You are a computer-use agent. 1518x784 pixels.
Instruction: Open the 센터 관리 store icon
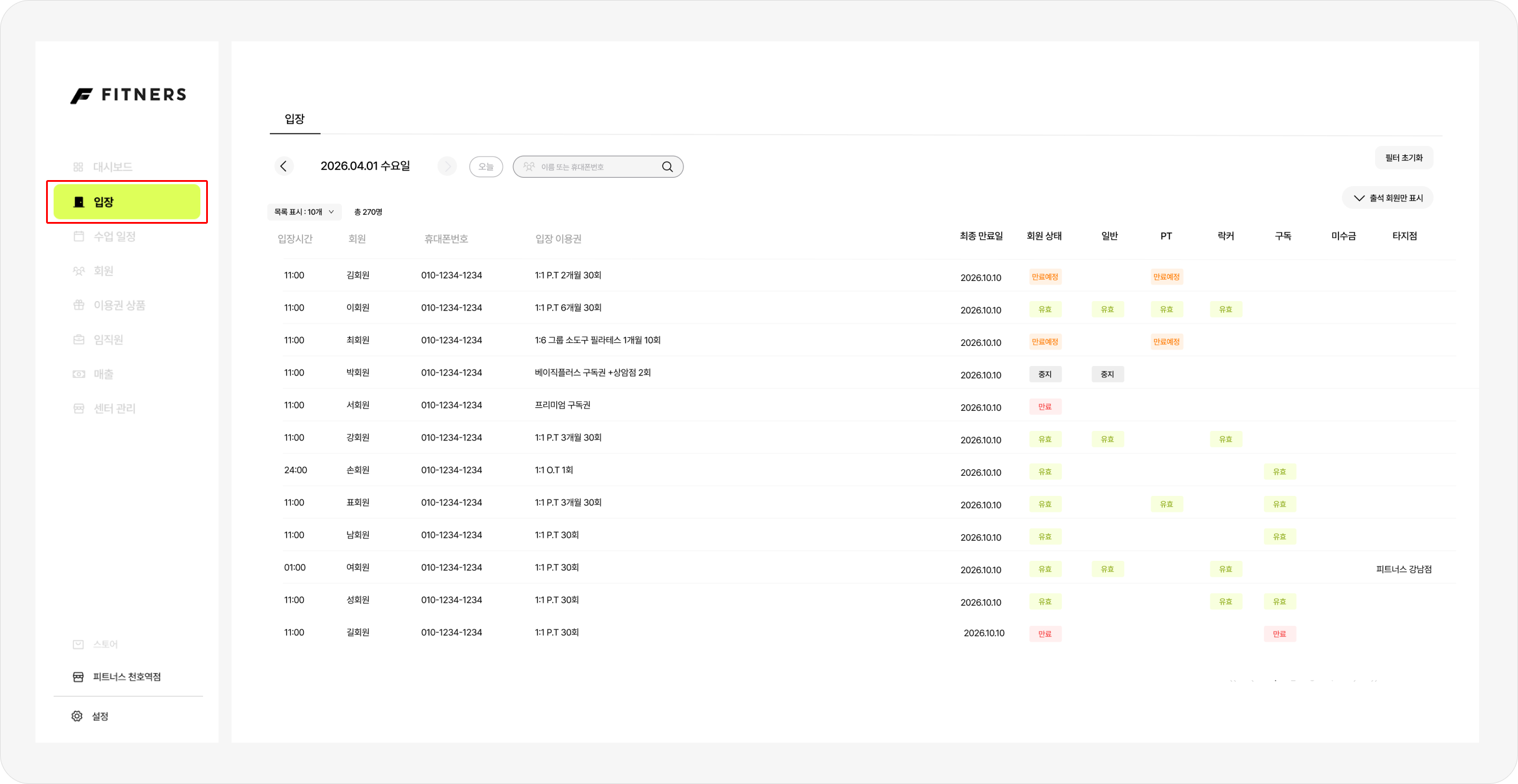pyautogui.click(x=78, y=409)
